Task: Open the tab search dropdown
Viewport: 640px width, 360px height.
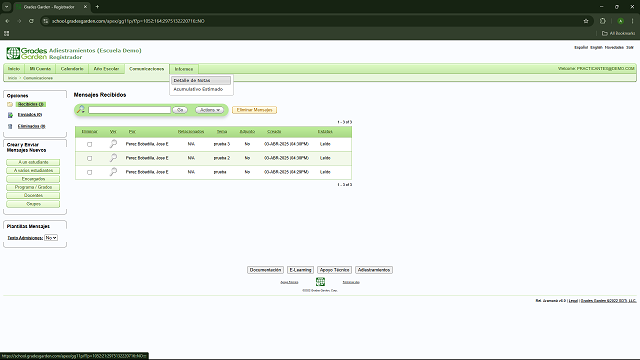Action: pyautogui.click(x=7, y=7)
